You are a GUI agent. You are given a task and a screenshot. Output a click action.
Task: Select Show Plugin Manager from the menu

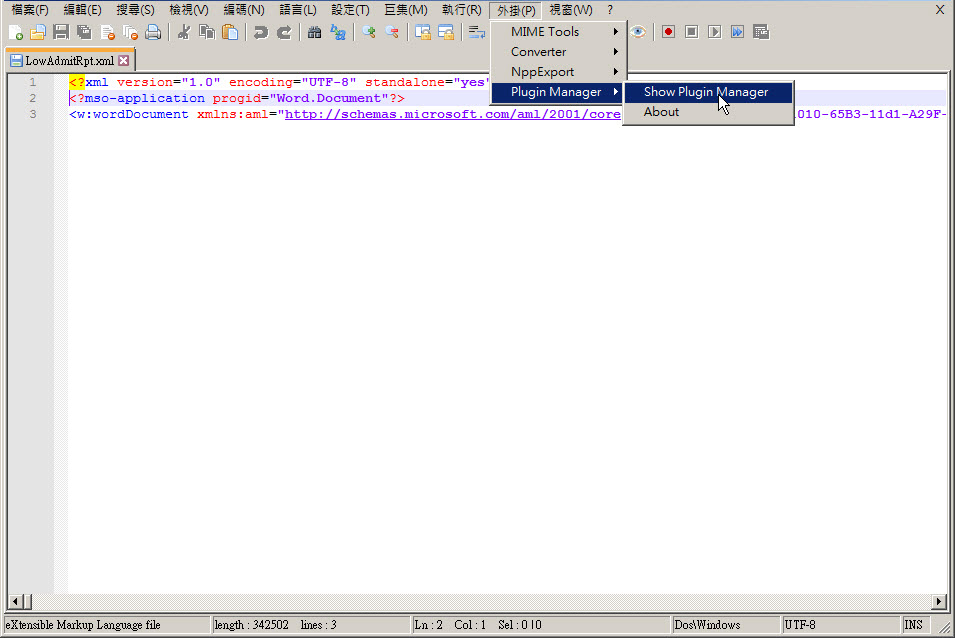(706, 91)
